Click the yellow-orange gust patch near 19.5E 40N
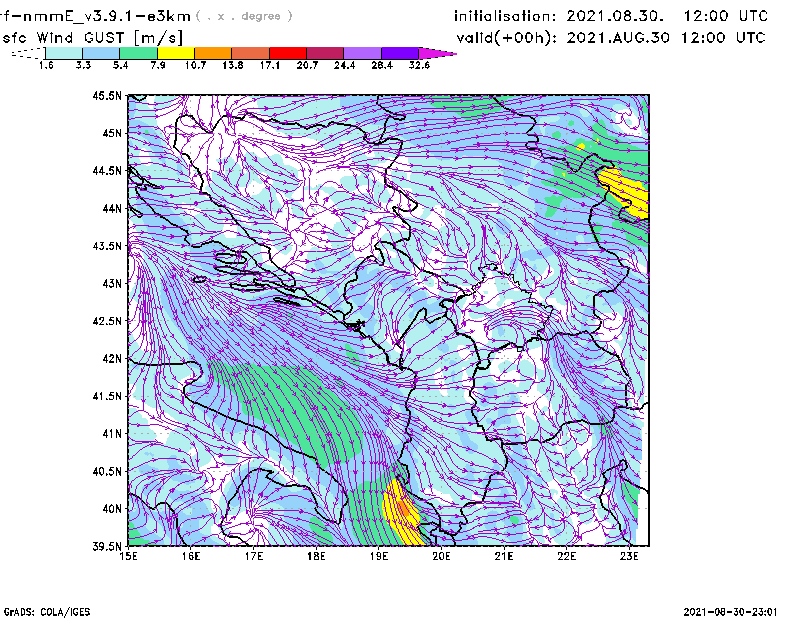 (x=403, y=510)
